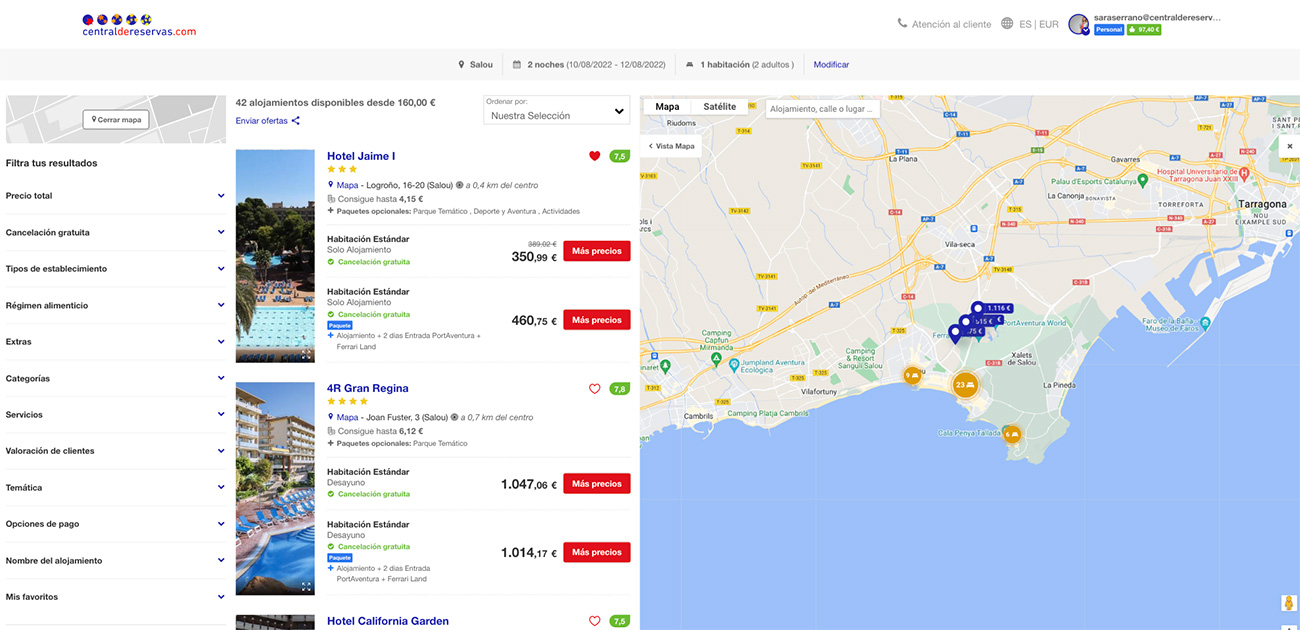The height and width of the screenshot is (630, 1300).
Task: Click the Palau d'Esports Catalunya map icon
Action: [x=1141, y=181]
